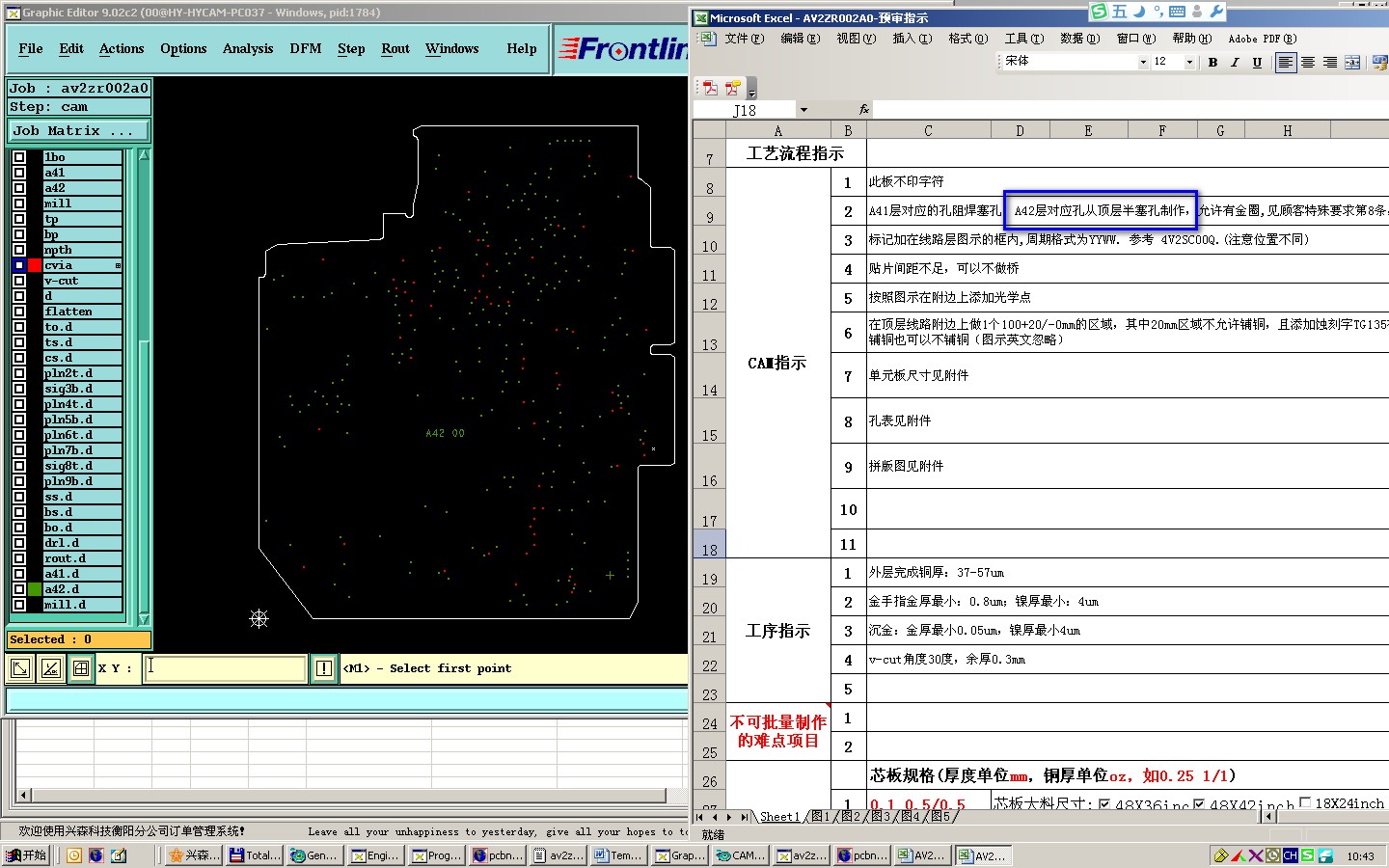Click the angle snap icon in the bottom toolbar
This screenshot has height=868, width=1389.
click(51, 667)
